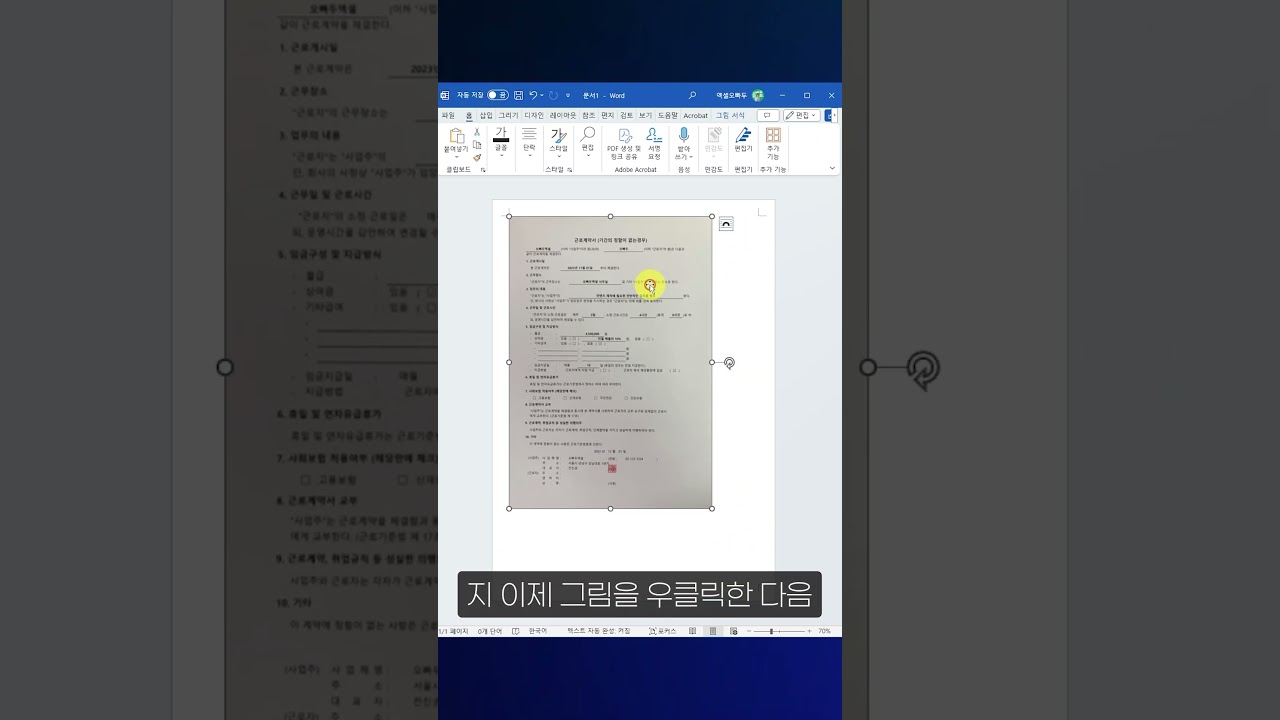Switch to the 검토 tab
The height and width of the screenshot is (720, 1280).
pos(626,115)
